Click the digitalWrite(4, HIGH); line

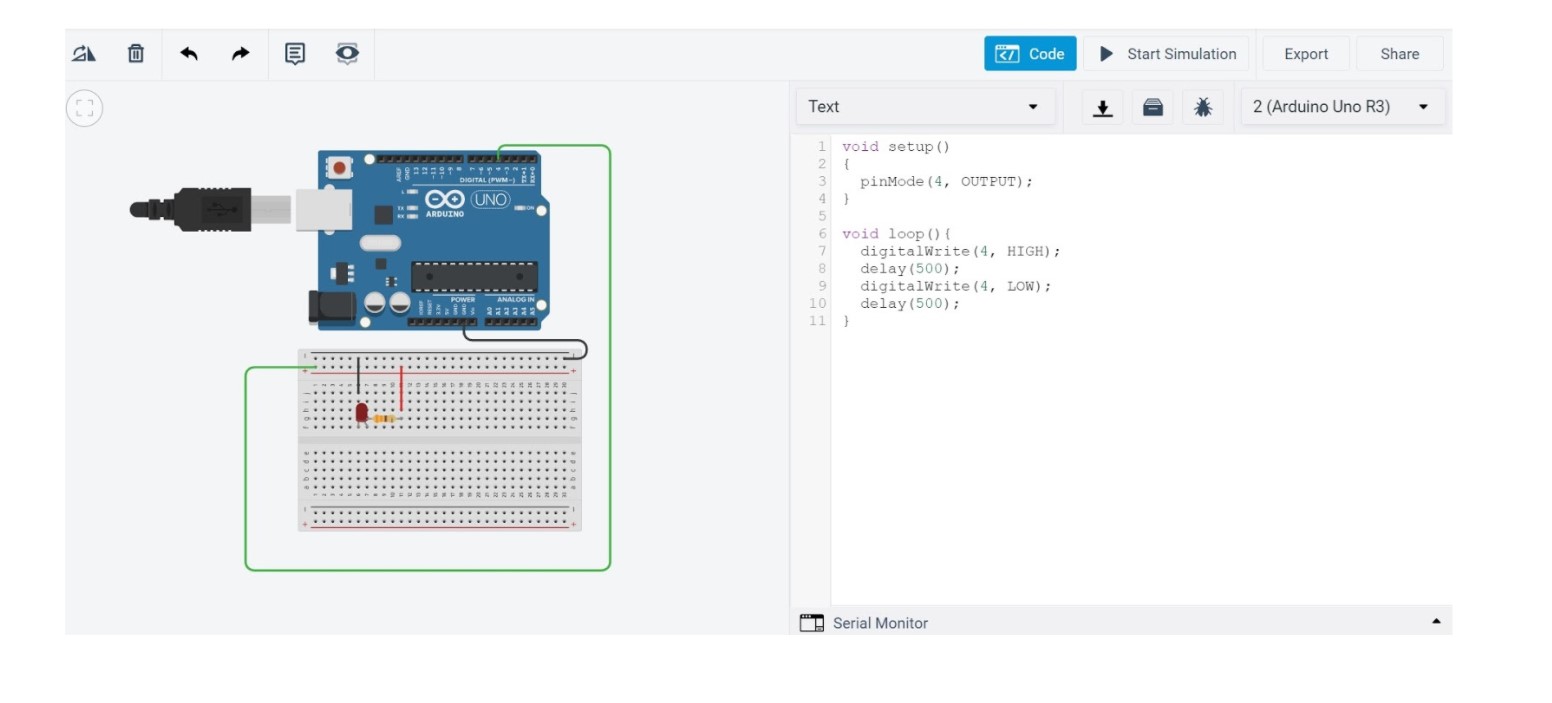pyautogui.click(x=960, y=251)
